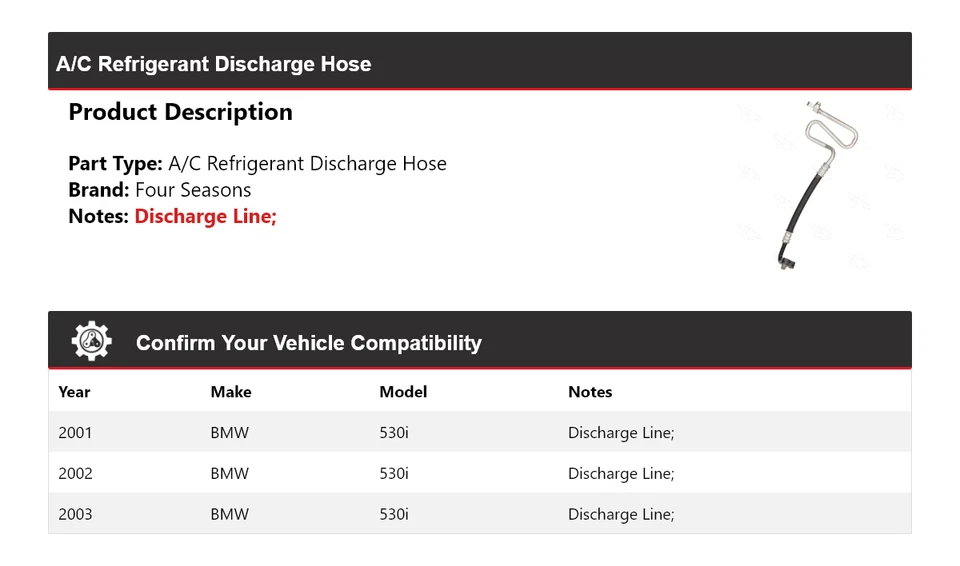The height and width of the screenshot is (566, 960).
Task: Open the discharge hose product image
Action: point(818,185)
